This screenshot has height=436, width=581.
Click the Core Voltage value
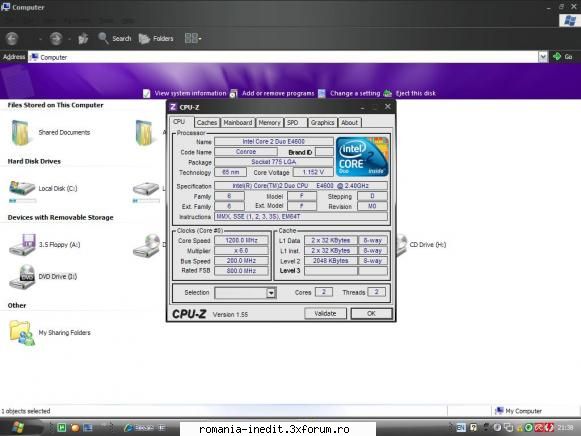coord(313,172)
